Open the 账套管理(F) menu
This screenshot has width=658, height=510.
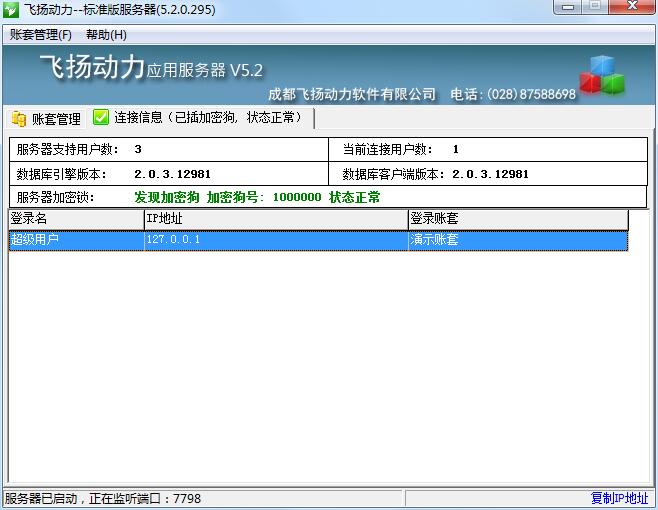[x=41, y=34]
